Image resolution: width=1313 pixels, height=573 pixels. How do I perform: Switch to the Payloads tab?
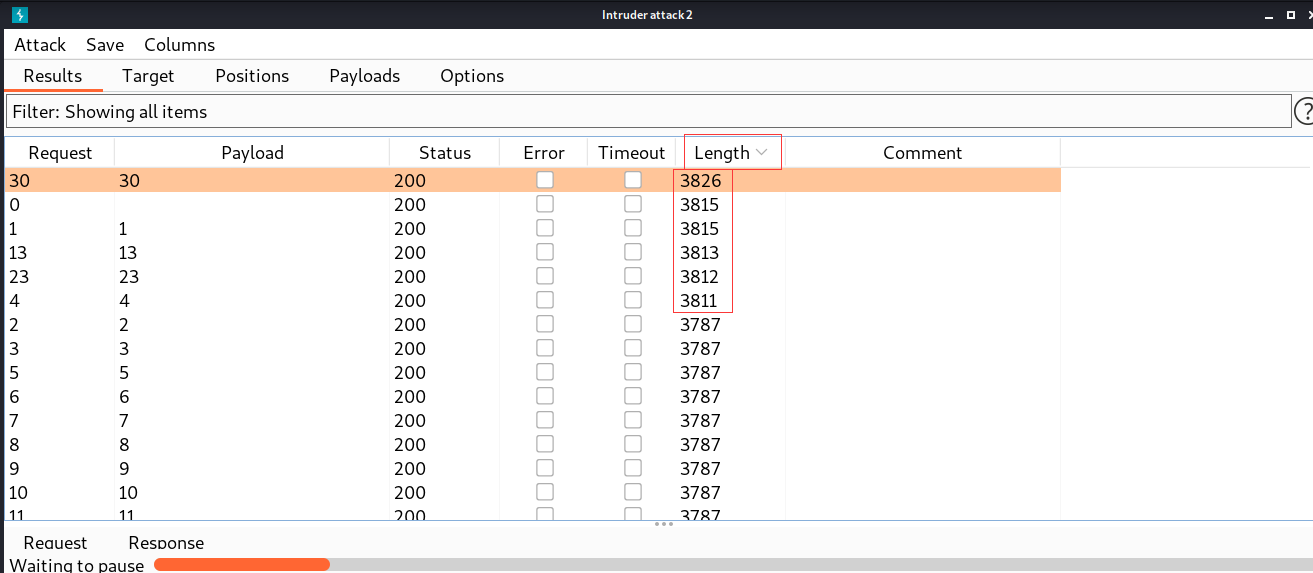(365, 76)
